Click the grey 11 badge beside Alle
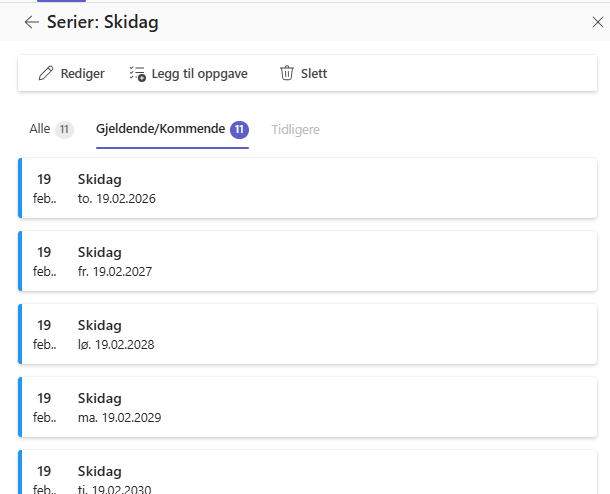Image resolution: width=610 pixels, height=494 pixels. tap(64, 129)
